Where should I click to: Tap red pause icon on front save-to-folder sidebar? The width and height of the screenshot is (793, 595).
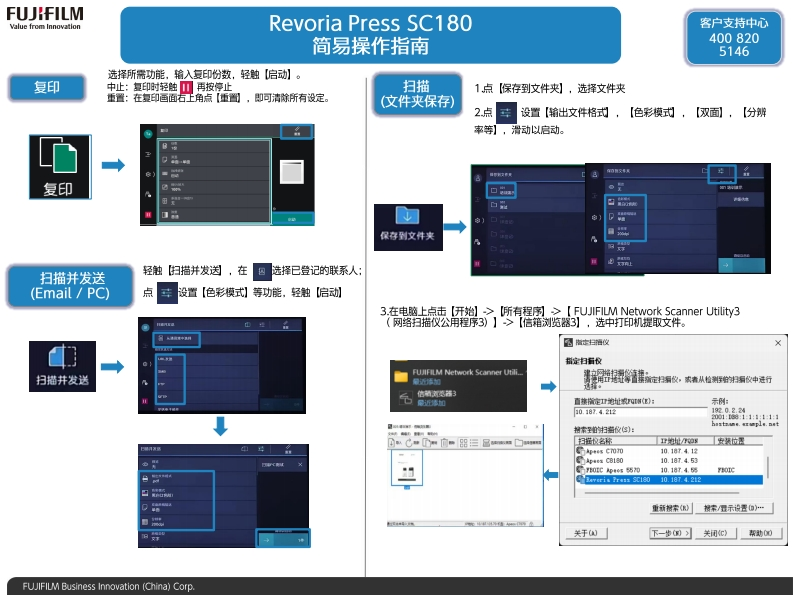[594, 262]
